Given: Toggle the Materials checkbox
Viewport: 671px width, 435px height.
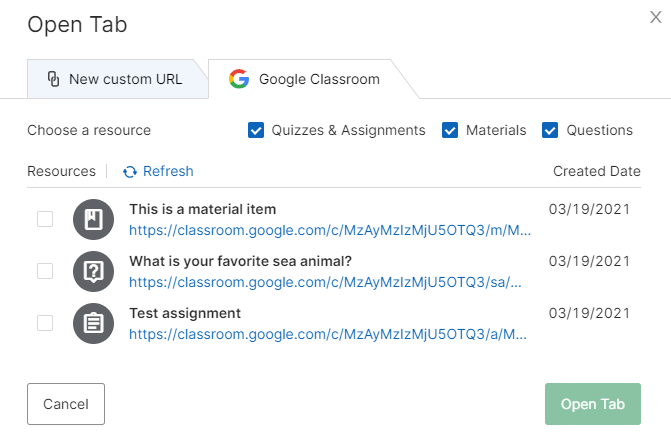Looking at the screenshot, I should (450, 130).
